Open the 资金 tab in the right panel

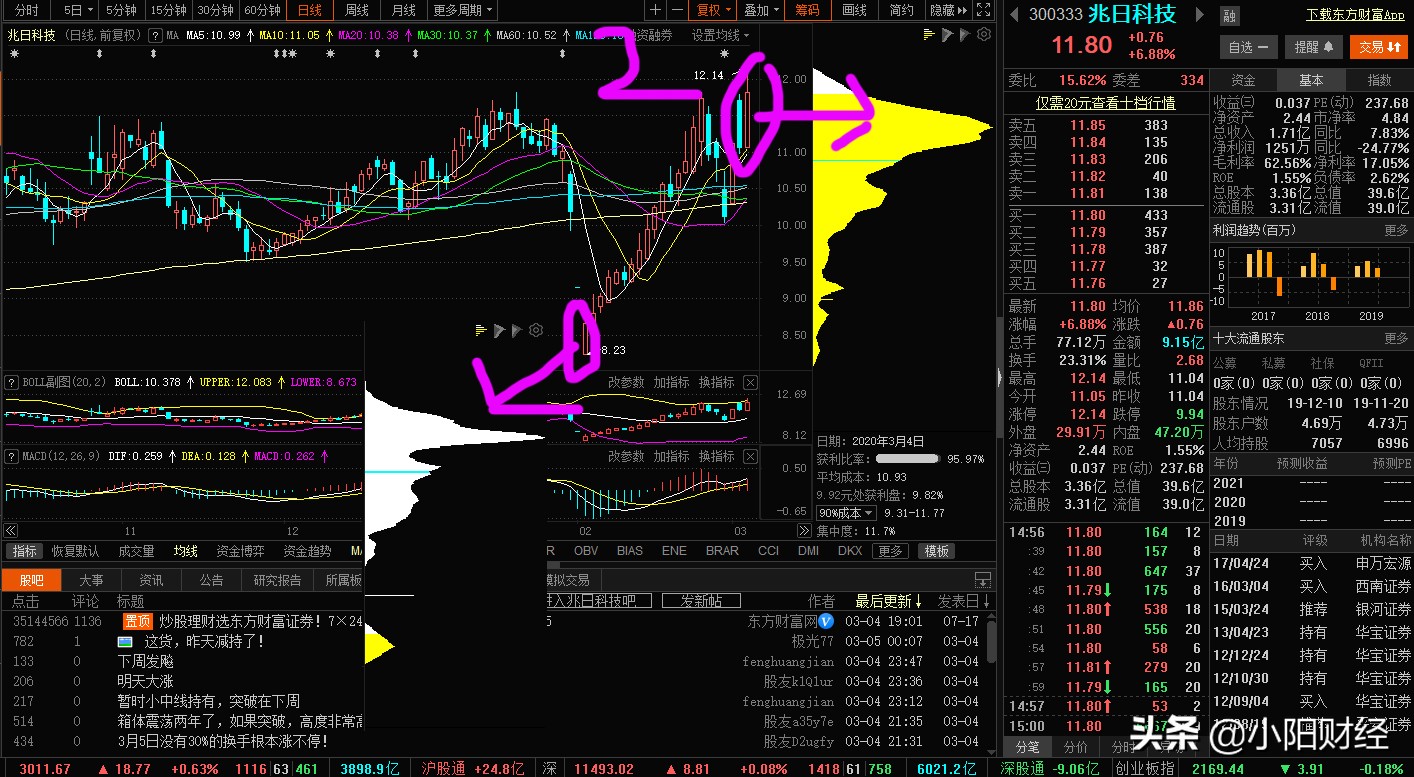1243,80
